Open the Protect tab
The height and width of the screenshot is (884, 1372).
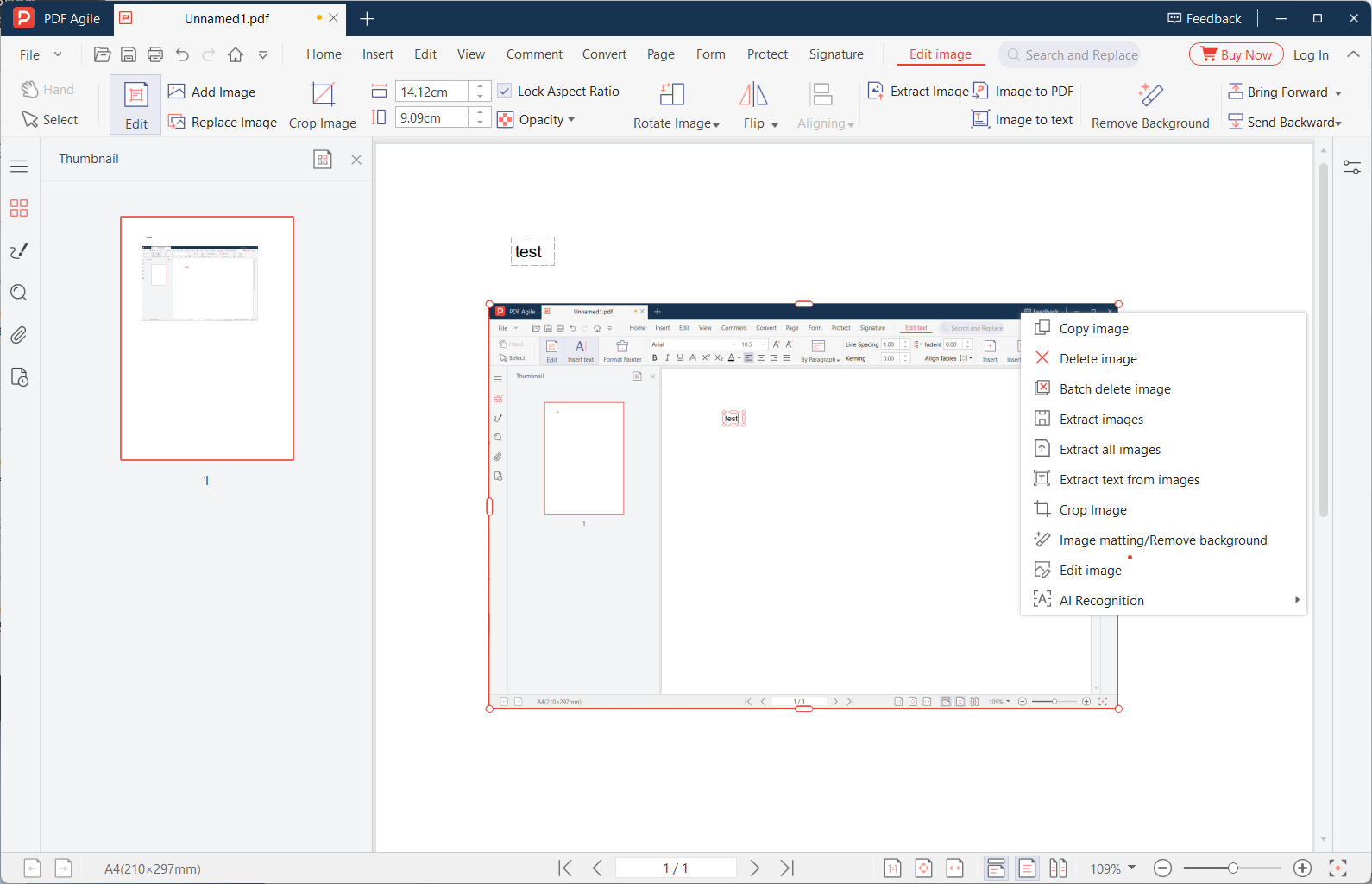(x=767, y=54)
